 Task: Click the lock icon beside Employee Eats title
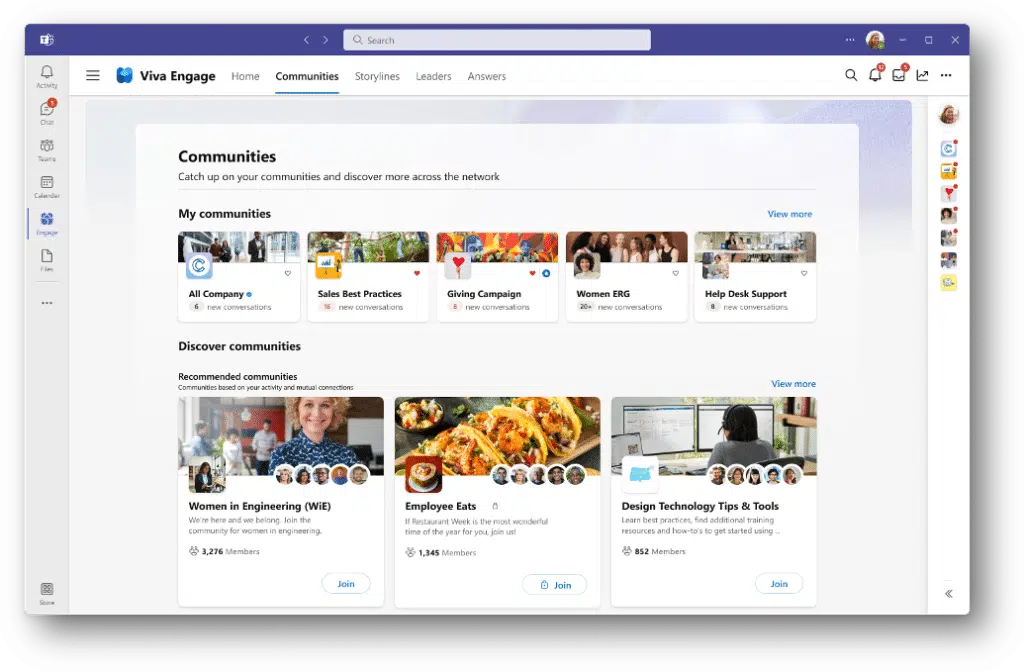495,506
